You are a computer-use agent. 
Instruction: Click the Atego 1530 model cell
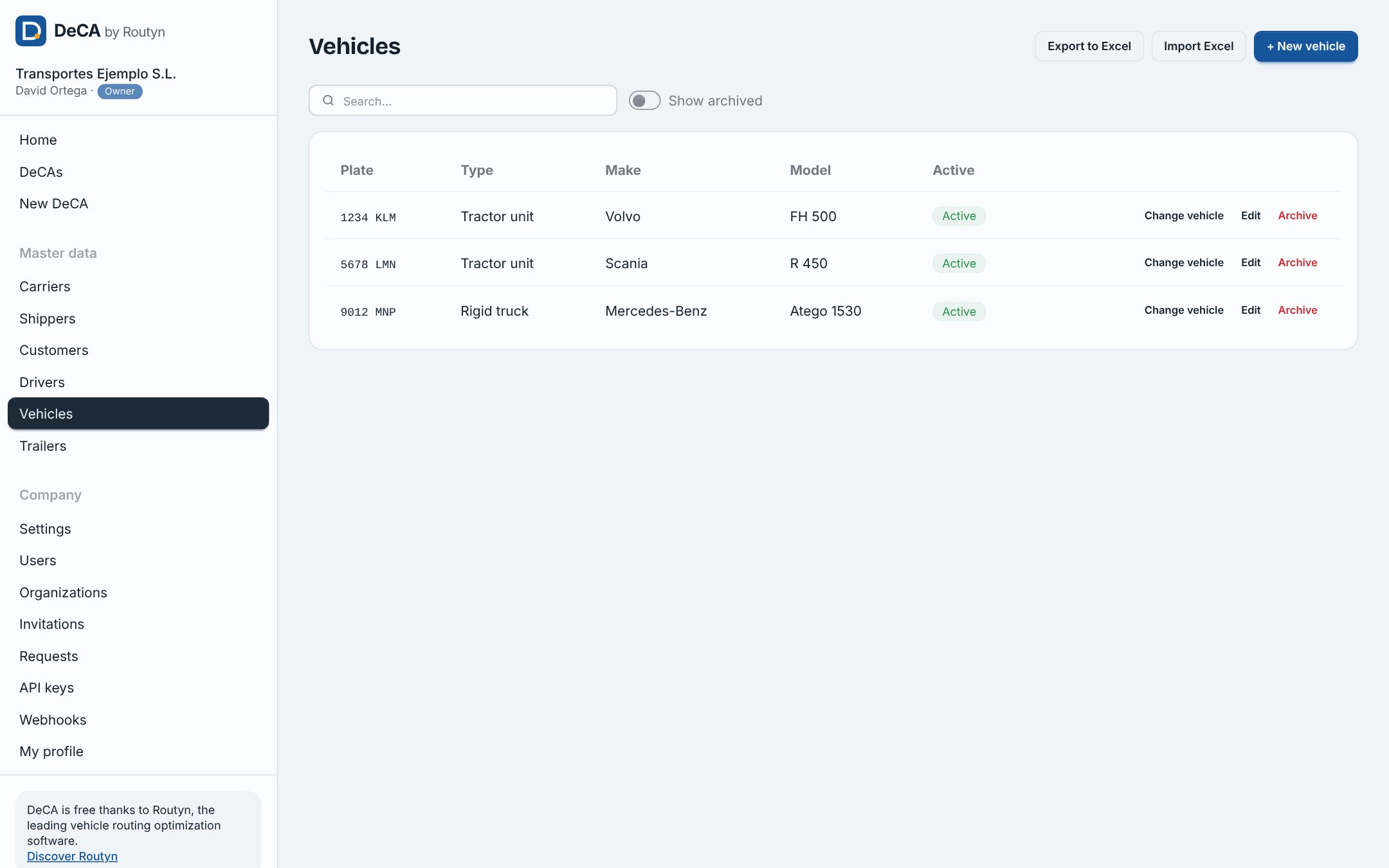(x=825, y=311)
